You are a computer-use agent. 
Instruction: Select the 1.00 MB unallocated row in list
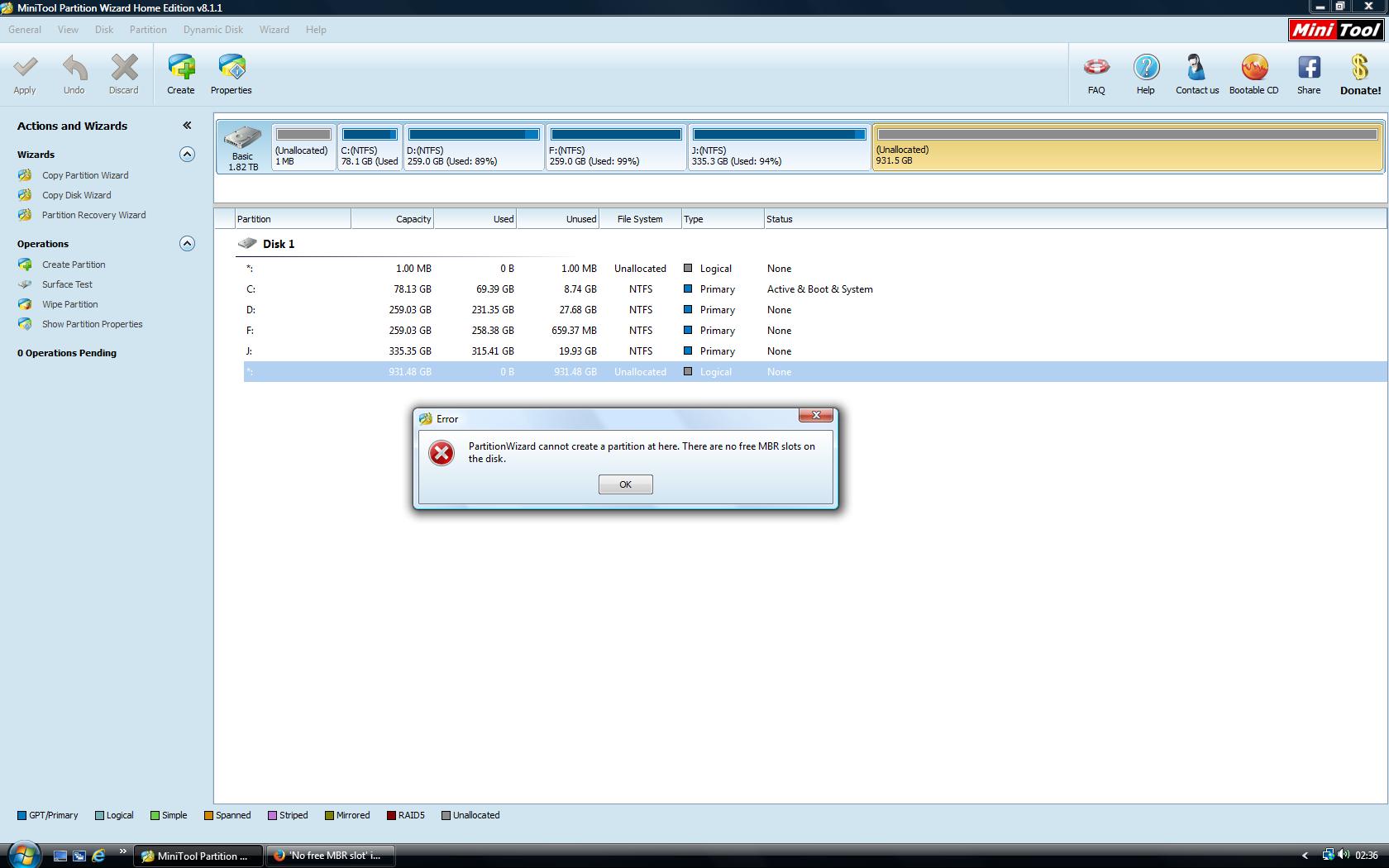pyautogui.click(x=814, y=269)
